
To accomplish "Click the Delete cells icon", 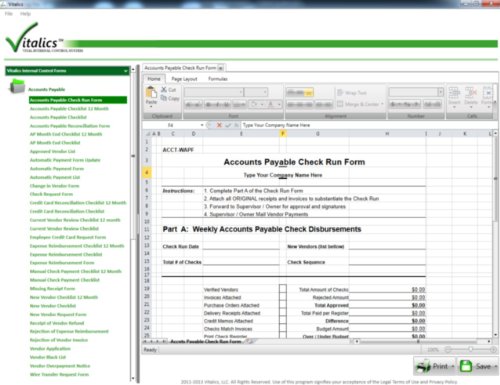I will tap(471, 93).
